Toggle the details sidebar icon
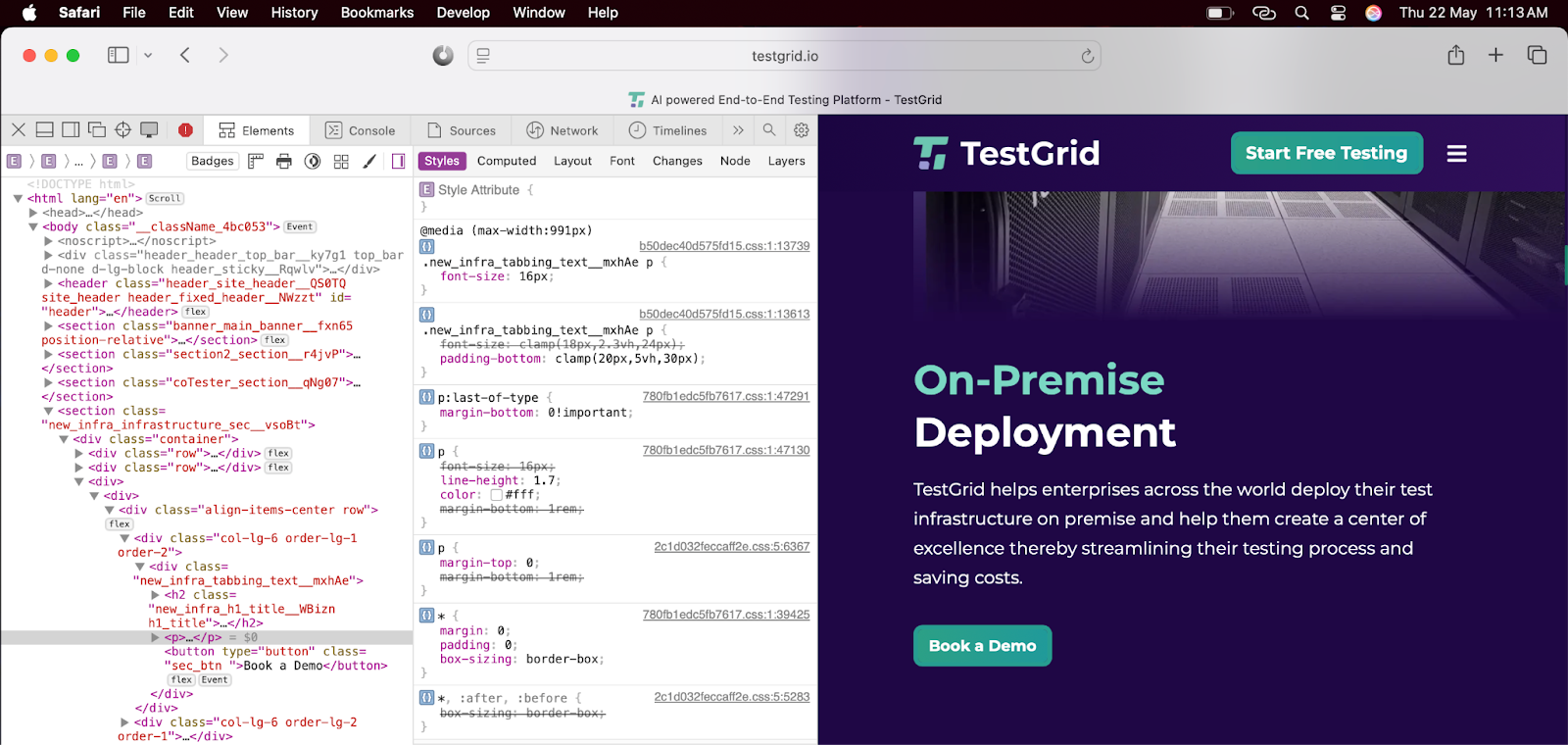 398,161
